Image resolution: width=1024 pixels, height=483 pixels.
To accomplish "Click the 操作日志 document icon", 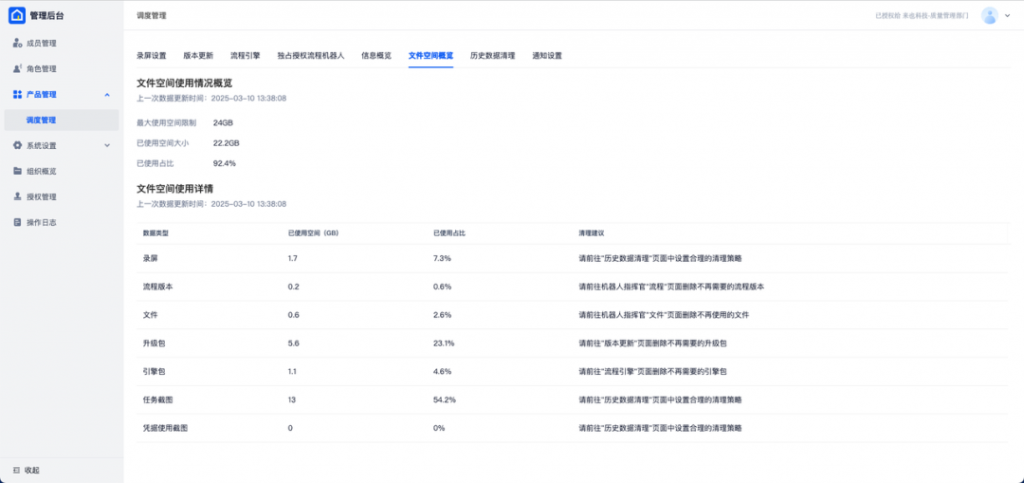I will pos(17,222).
